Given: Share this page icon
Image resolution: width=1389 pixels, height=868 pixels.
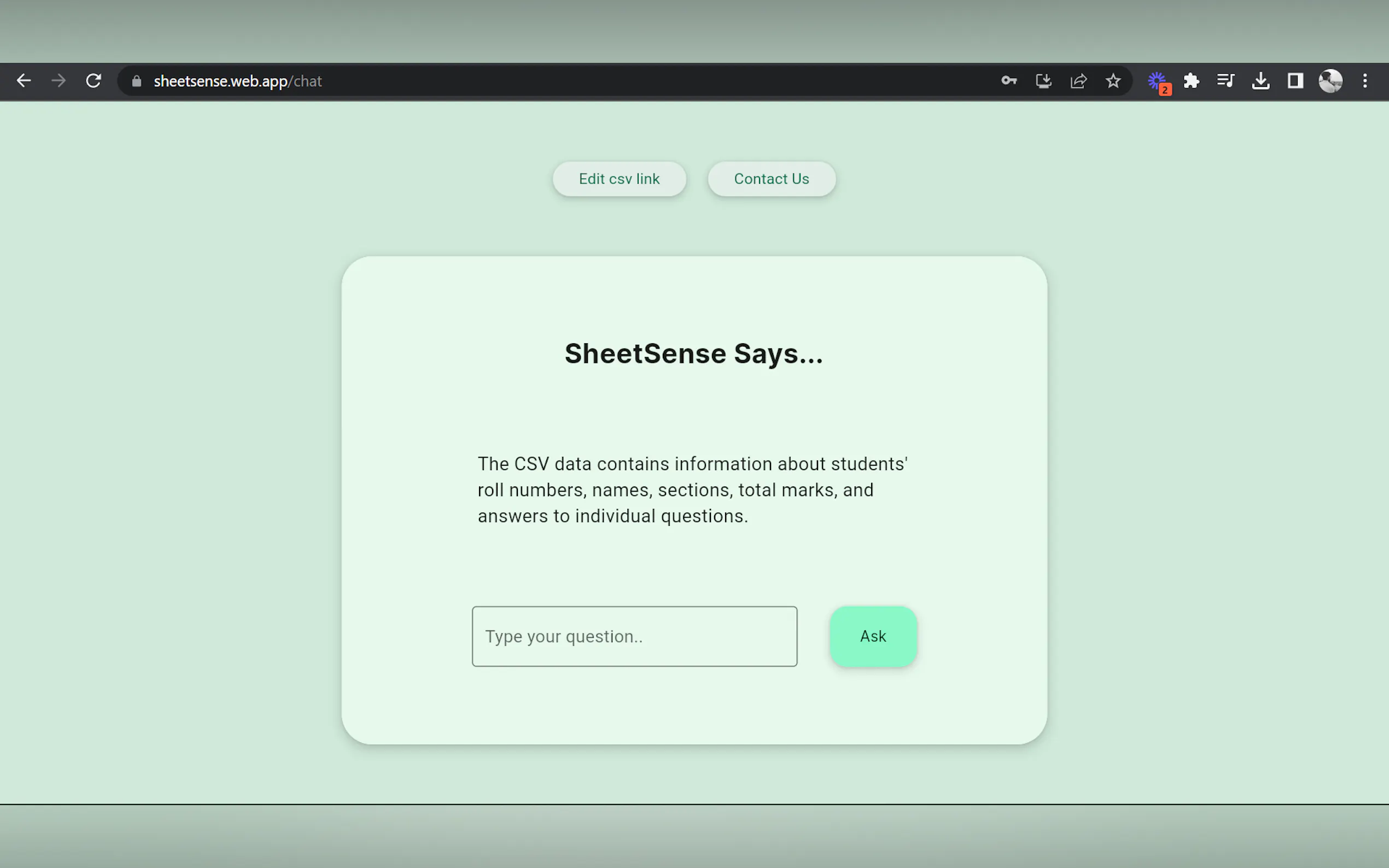Looking at the screenshot, I should [x=1078, y=81].
